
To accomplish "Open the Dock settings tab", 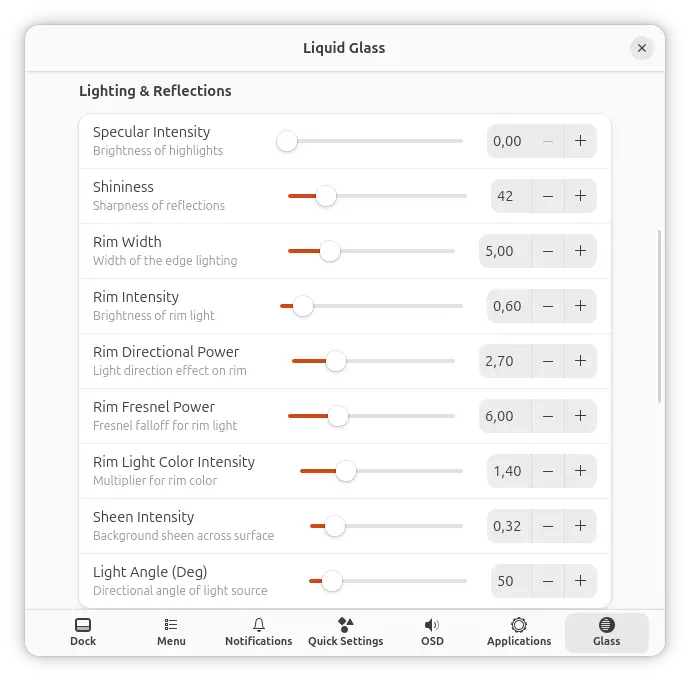I will (83, 633).
